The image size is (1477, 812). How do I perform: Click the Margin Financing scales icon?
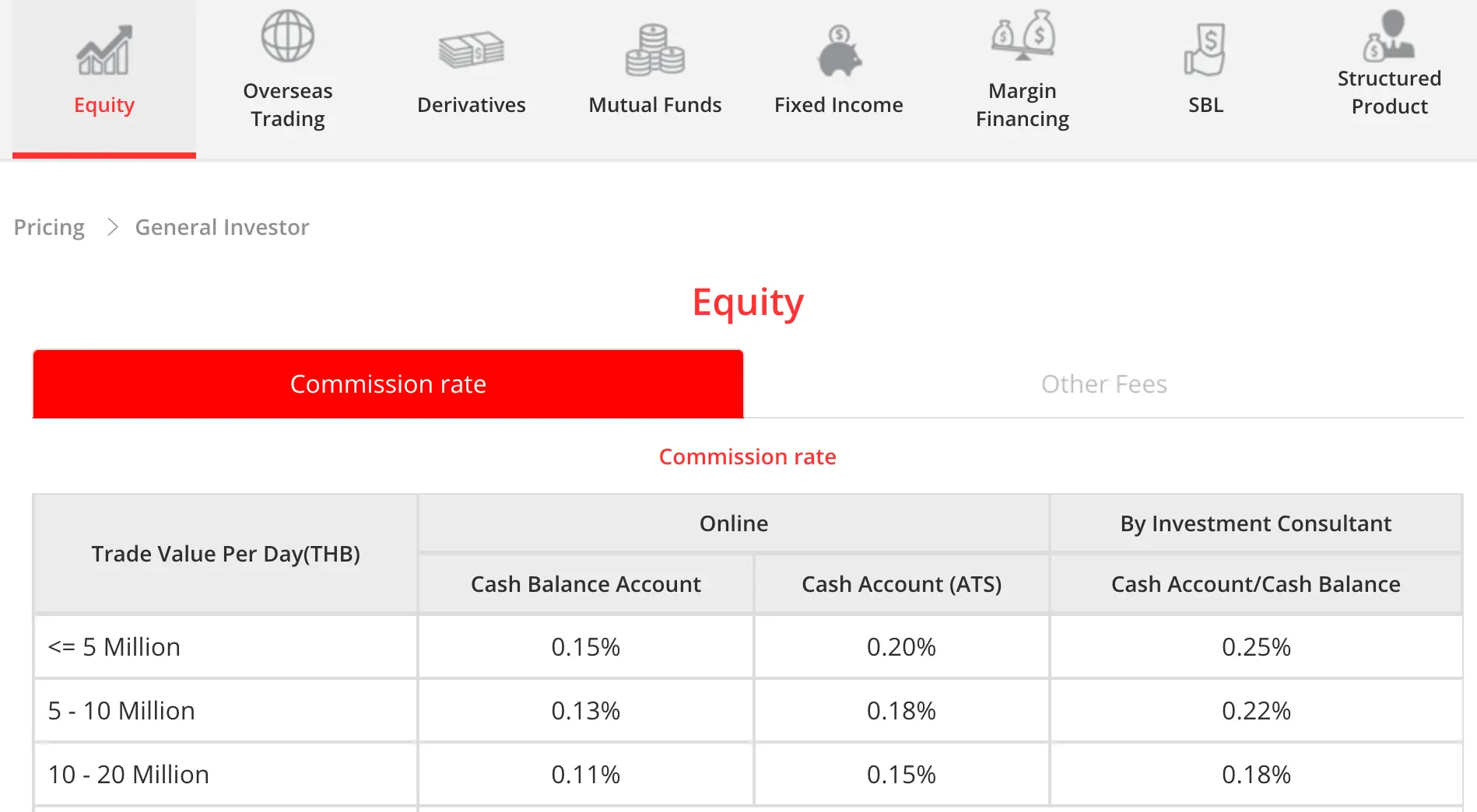[1023, 35]
